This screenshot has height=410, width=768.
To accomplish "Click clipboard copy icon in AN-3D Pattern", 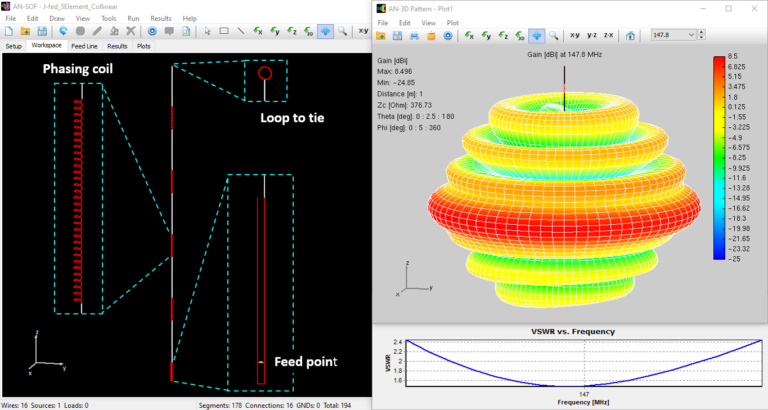I will (x=431, y=35).
